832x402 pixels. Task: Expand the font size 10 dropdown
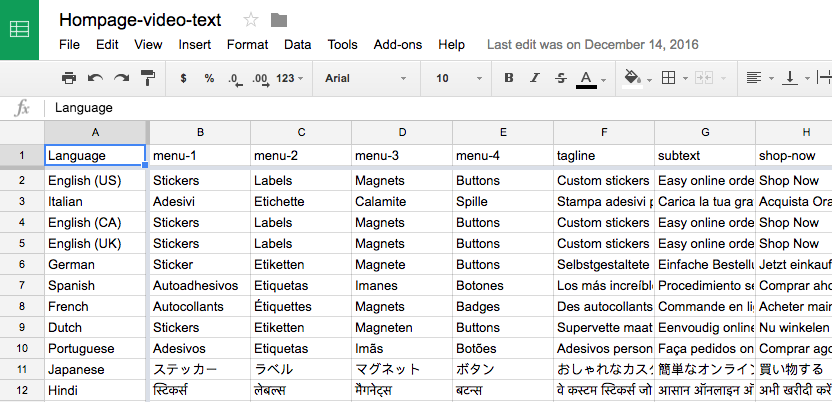tap(455, 78)
